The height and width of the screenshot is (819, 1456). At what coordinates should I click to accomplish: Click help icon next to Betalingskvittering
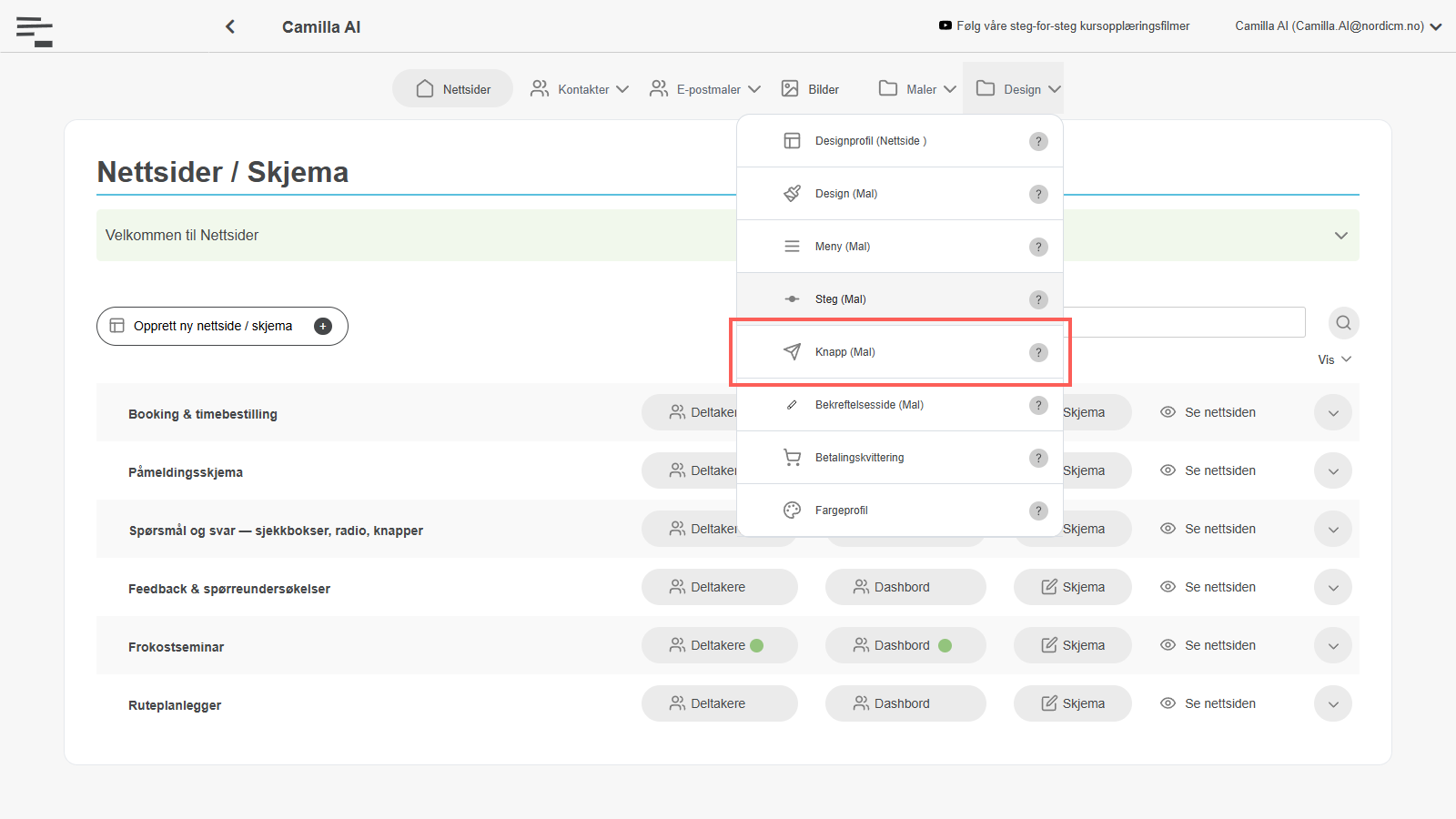point(1038,458)
